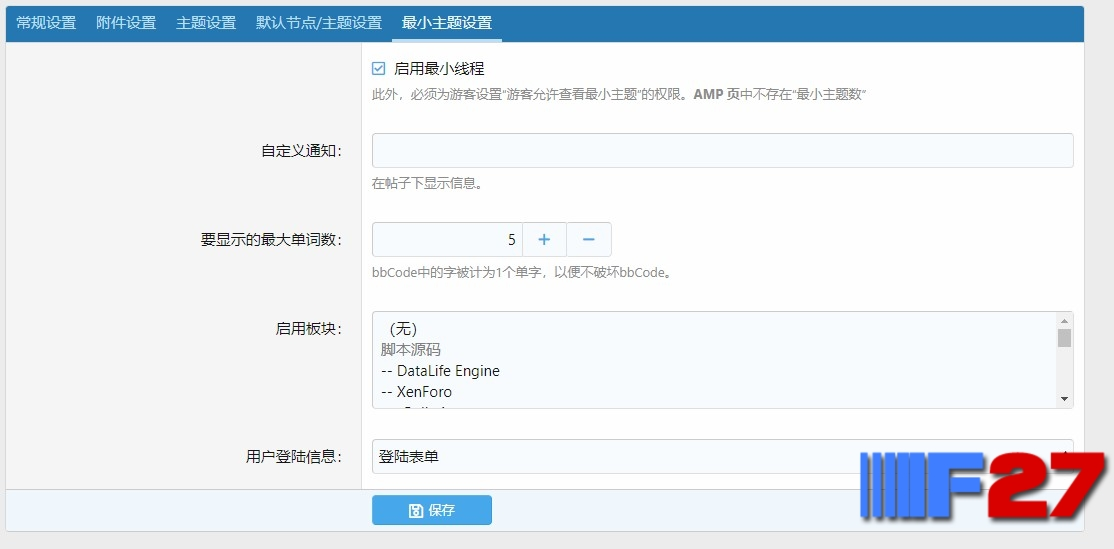The width and height of the screenshot is (1114, 549).
Task: Toggle the 启用最小线程 checkbox
Action: tap(378, 69)
